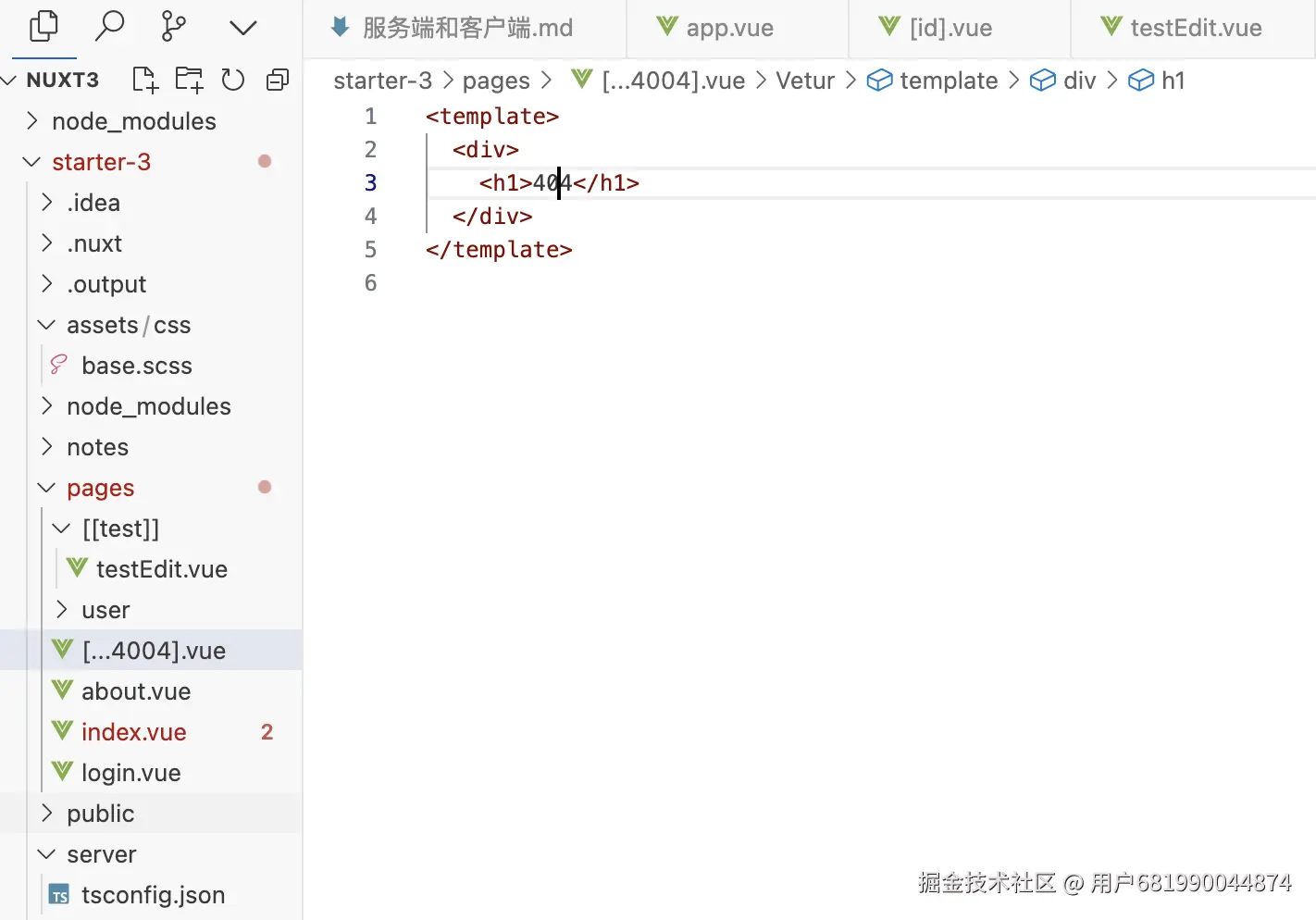Click the Markdown arrow icon on 服务端和客户端.md tab
Viewport: 1316px width, 920px height.
(x=340, y=27)
